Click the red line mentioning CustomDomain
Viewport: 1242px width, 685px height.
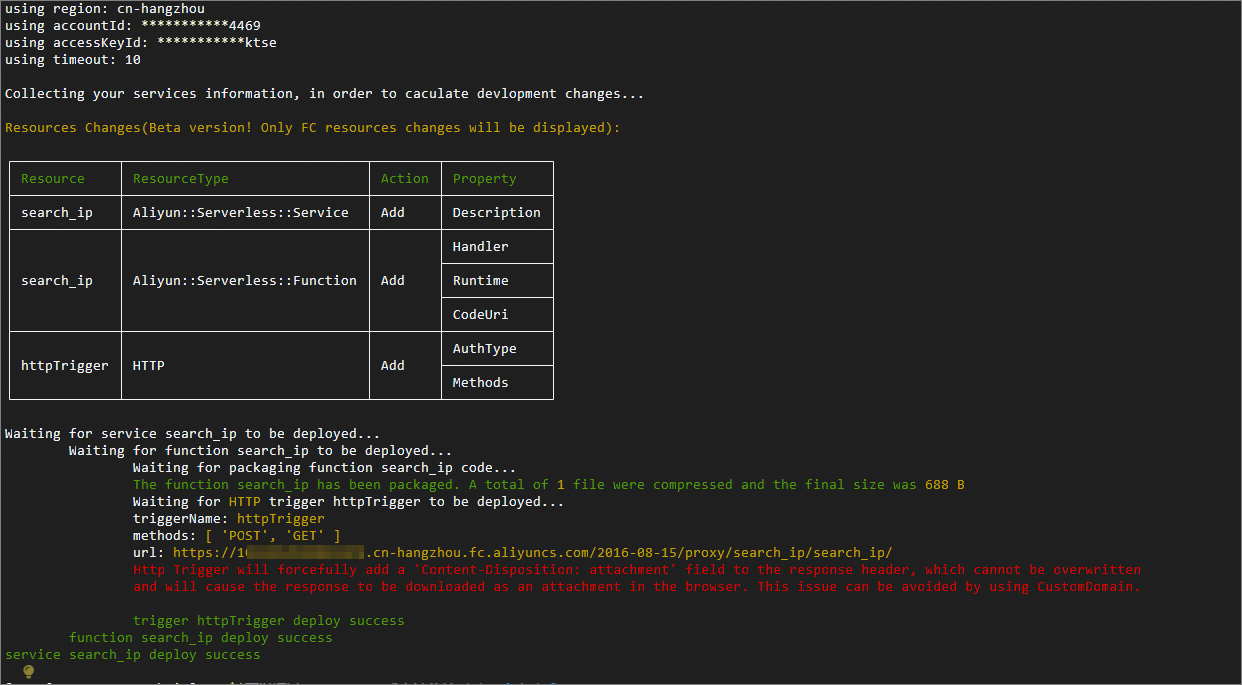point(637,587)
